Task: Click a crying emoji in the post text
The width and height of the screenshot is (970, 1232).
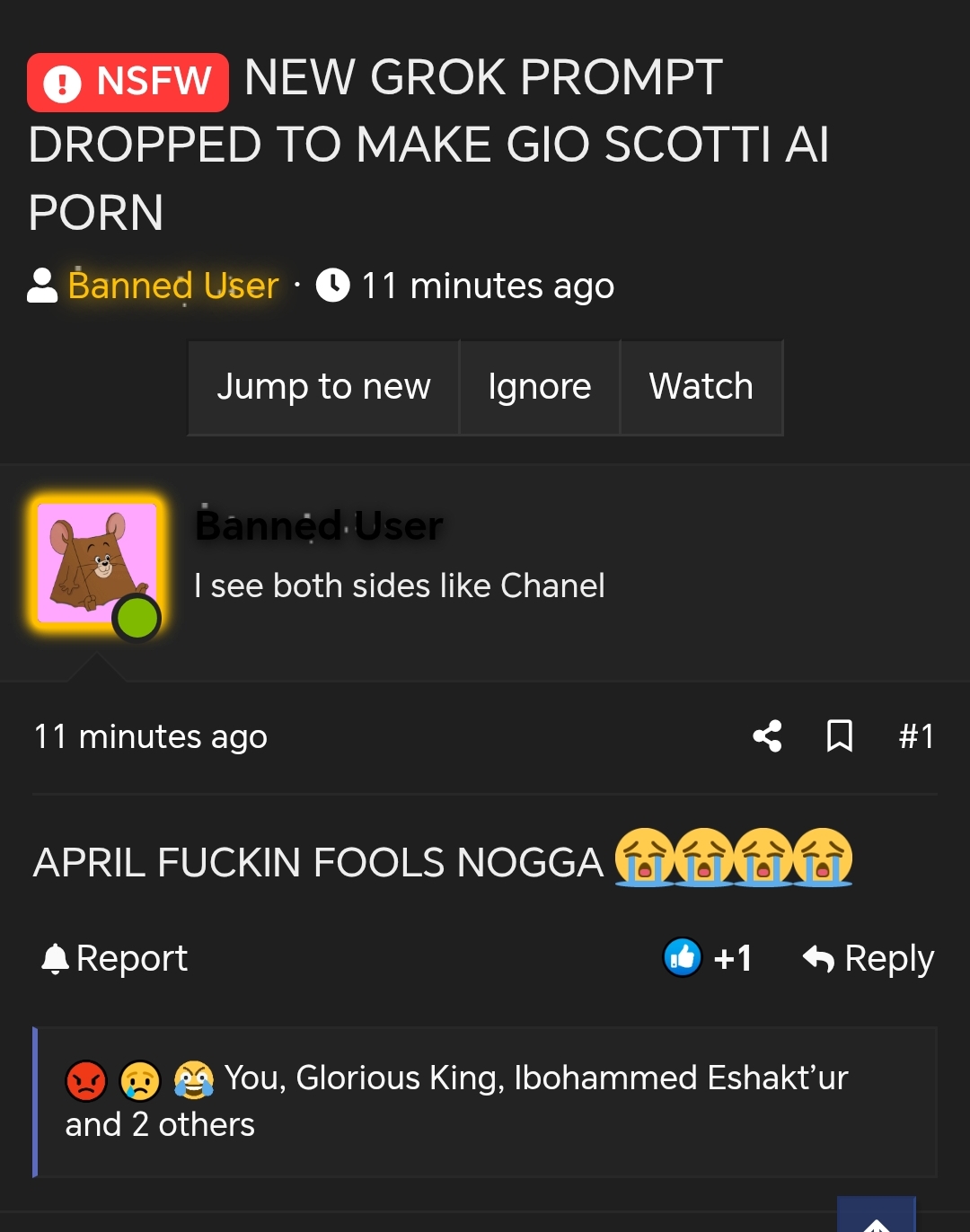Action: coord(645,858)
